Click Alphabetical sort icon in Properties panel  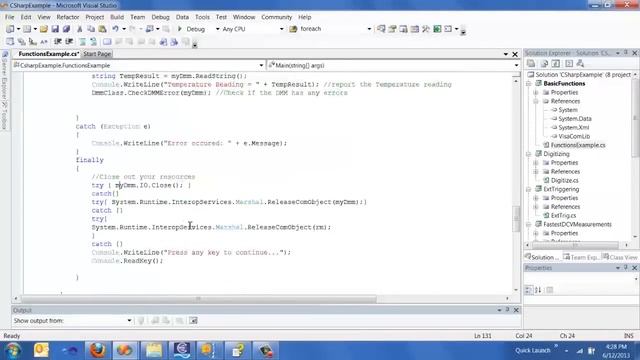pyautogui.click(x=538, y=290)
